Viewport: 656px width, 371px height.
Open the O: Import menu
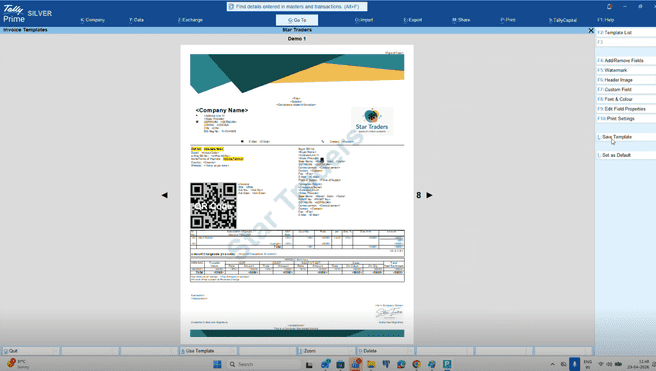pos(364,20)
